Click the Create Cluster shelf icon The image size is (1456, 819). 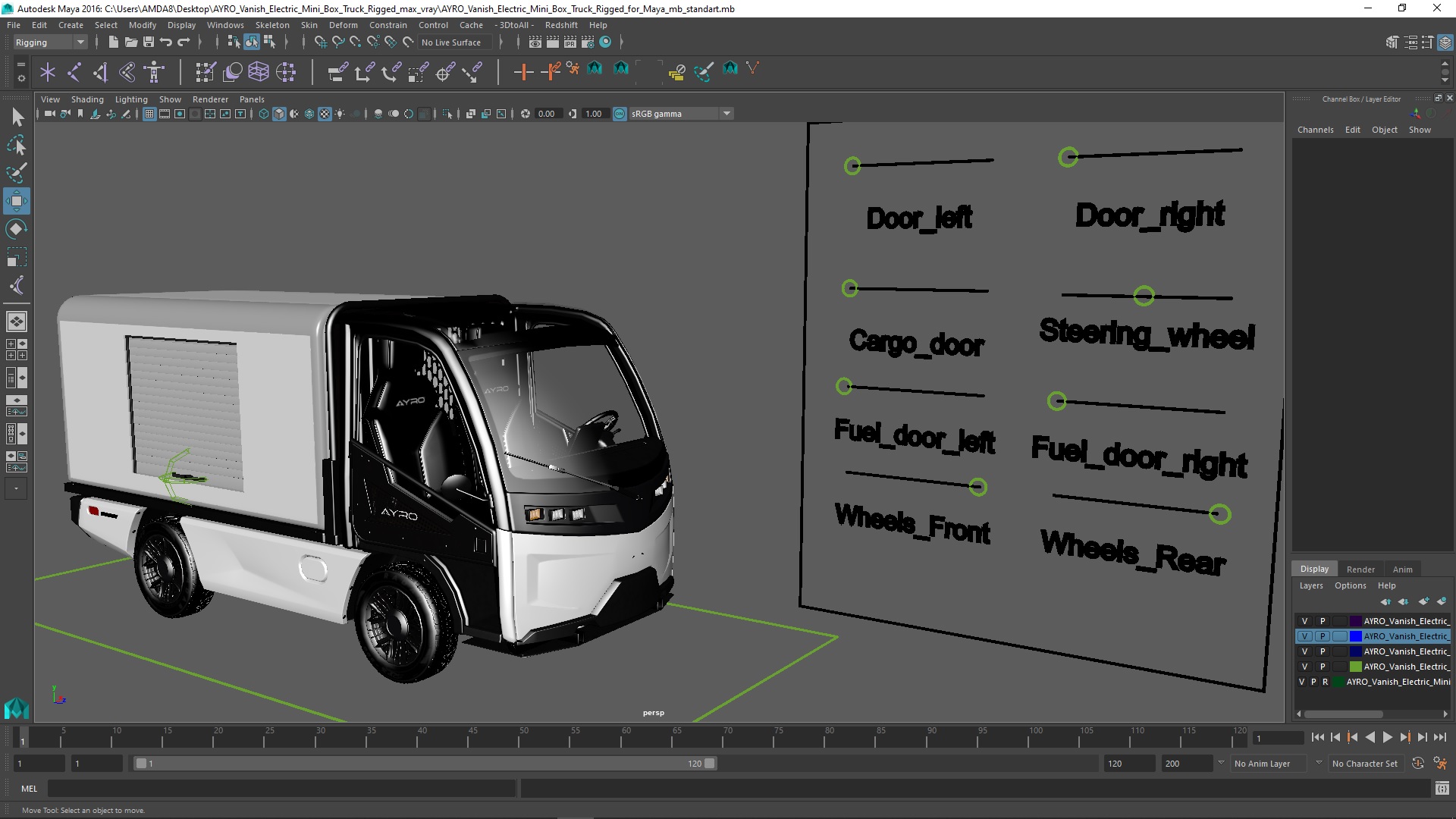(x=285, y=72)
